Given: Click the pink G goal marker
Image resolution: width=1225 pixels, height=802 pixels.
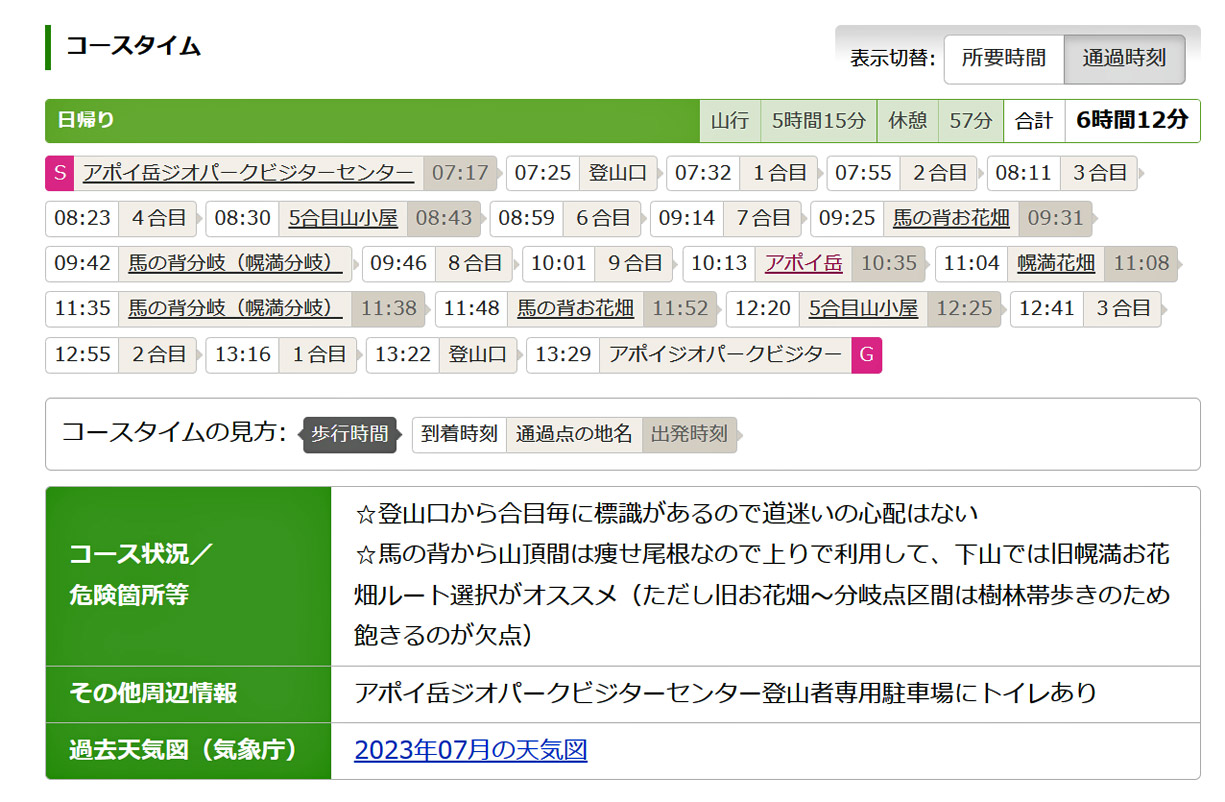Looking at the screenshot, I should coord(866,355).
